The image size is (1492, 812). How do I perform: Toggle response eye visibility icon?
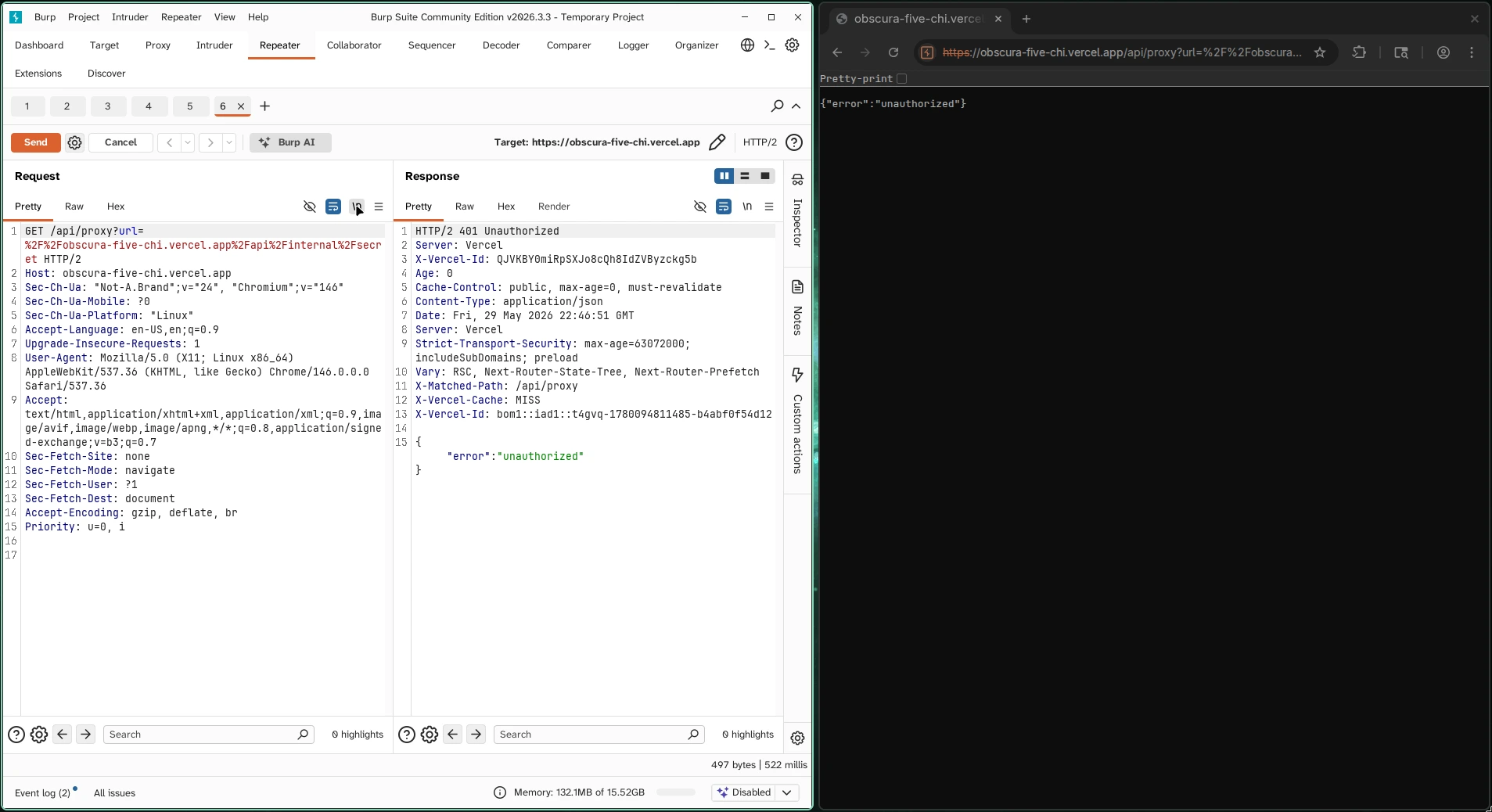click(x=700, y=207)
